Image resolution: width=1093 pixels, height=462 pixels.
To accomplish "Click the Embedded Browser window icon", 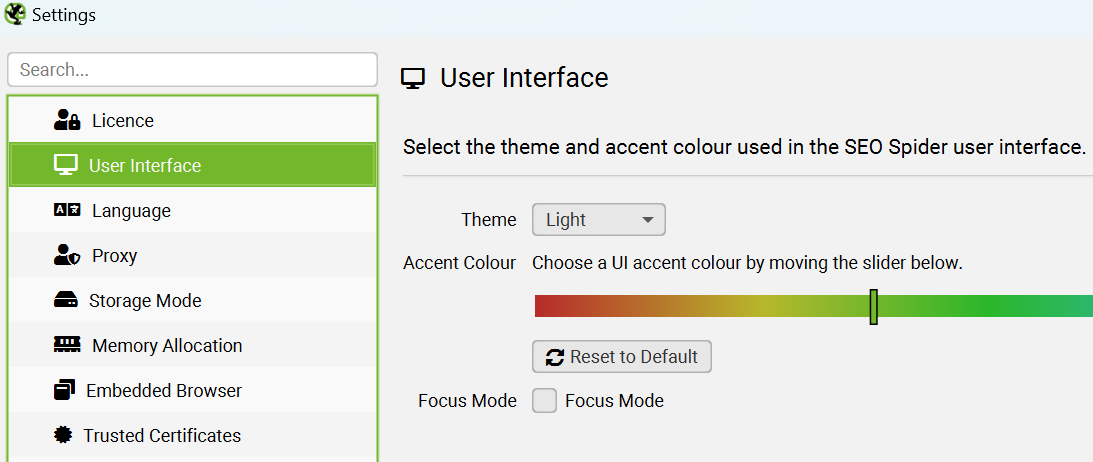I will [64, 390].
